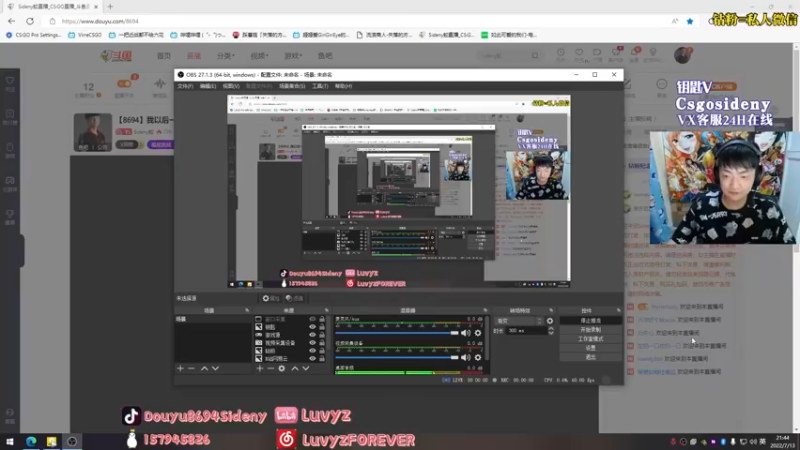Open OBS 帮助(H) menu
The width and height of the screenshot is (800, 450).
click(343, 86)
